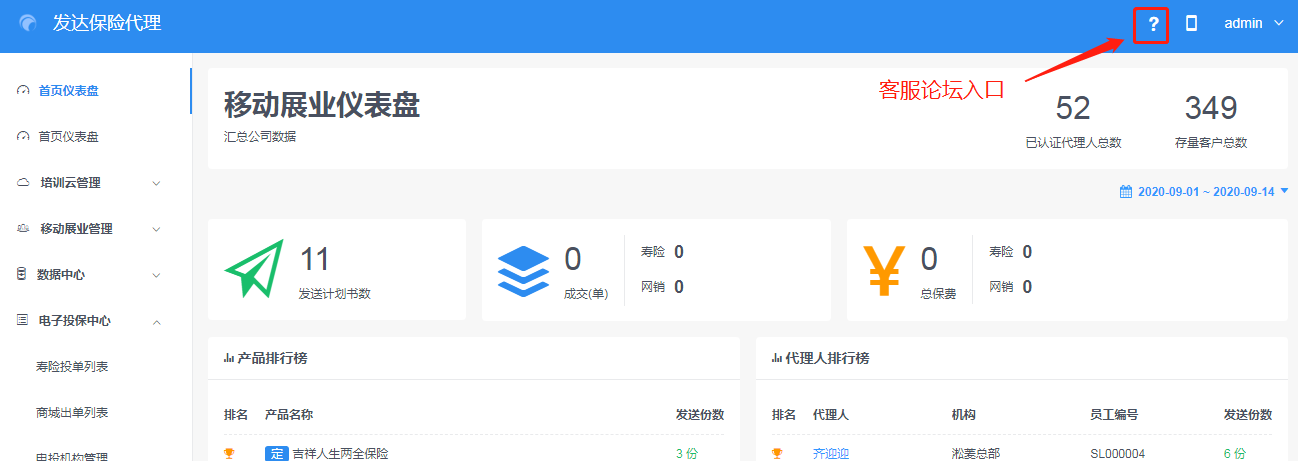This screenshot has width=1298, height=461.
Task: Expand the 数据中心 menu
Action: [x=90, y=275]
